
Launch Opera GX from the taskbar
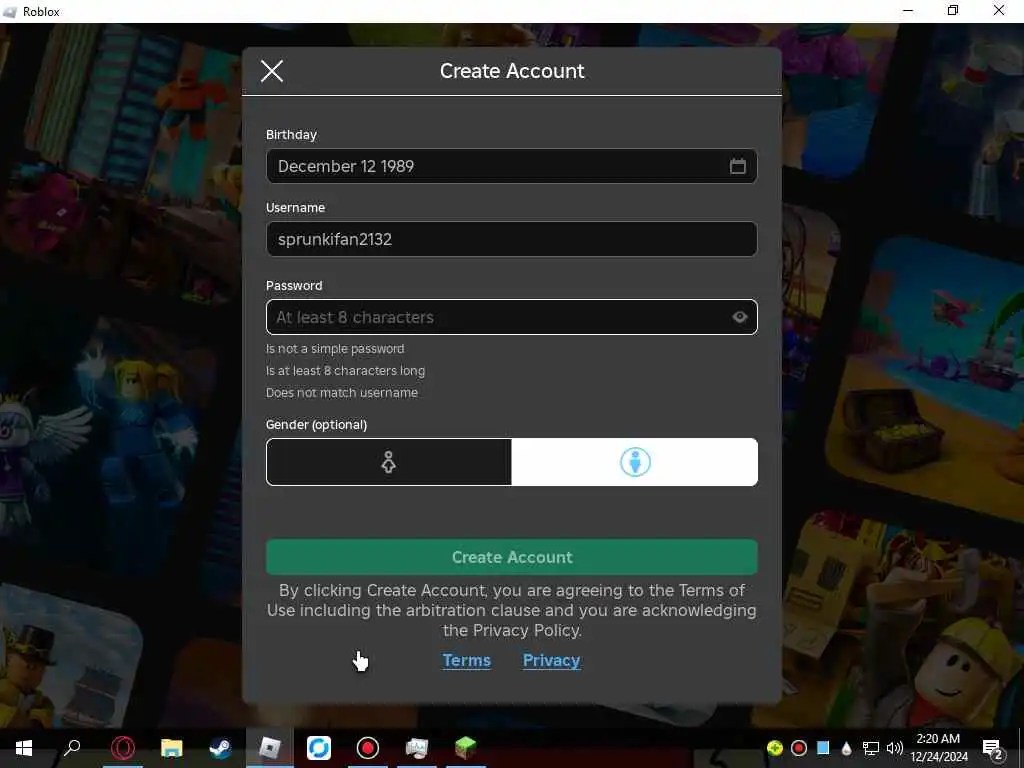pos(123,748)
